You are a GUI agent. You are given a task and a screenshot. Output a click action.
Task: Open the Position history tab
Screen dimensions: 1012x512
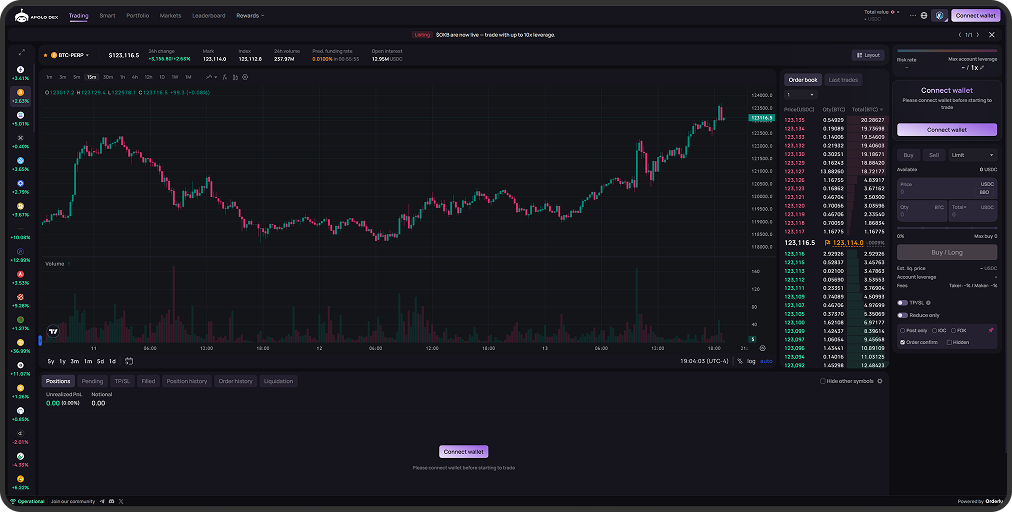[186, 381]
